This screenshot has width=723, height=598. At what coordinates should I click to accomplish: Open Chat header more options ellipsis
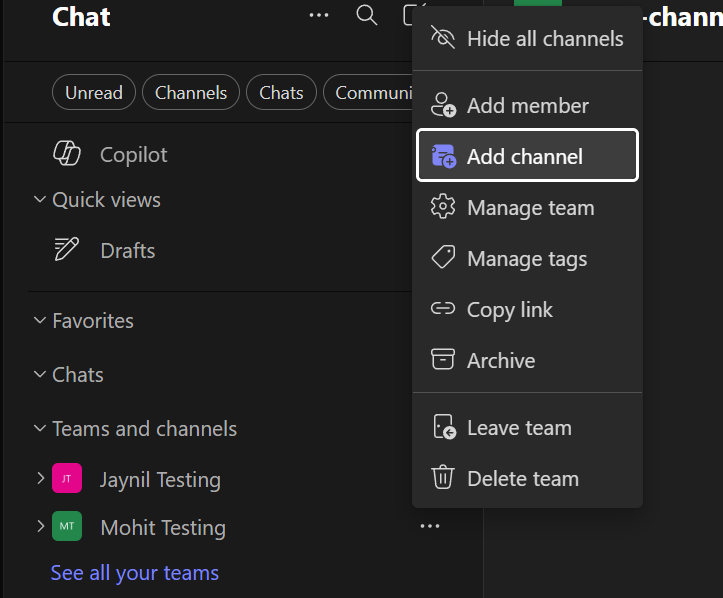pos(319,15)
